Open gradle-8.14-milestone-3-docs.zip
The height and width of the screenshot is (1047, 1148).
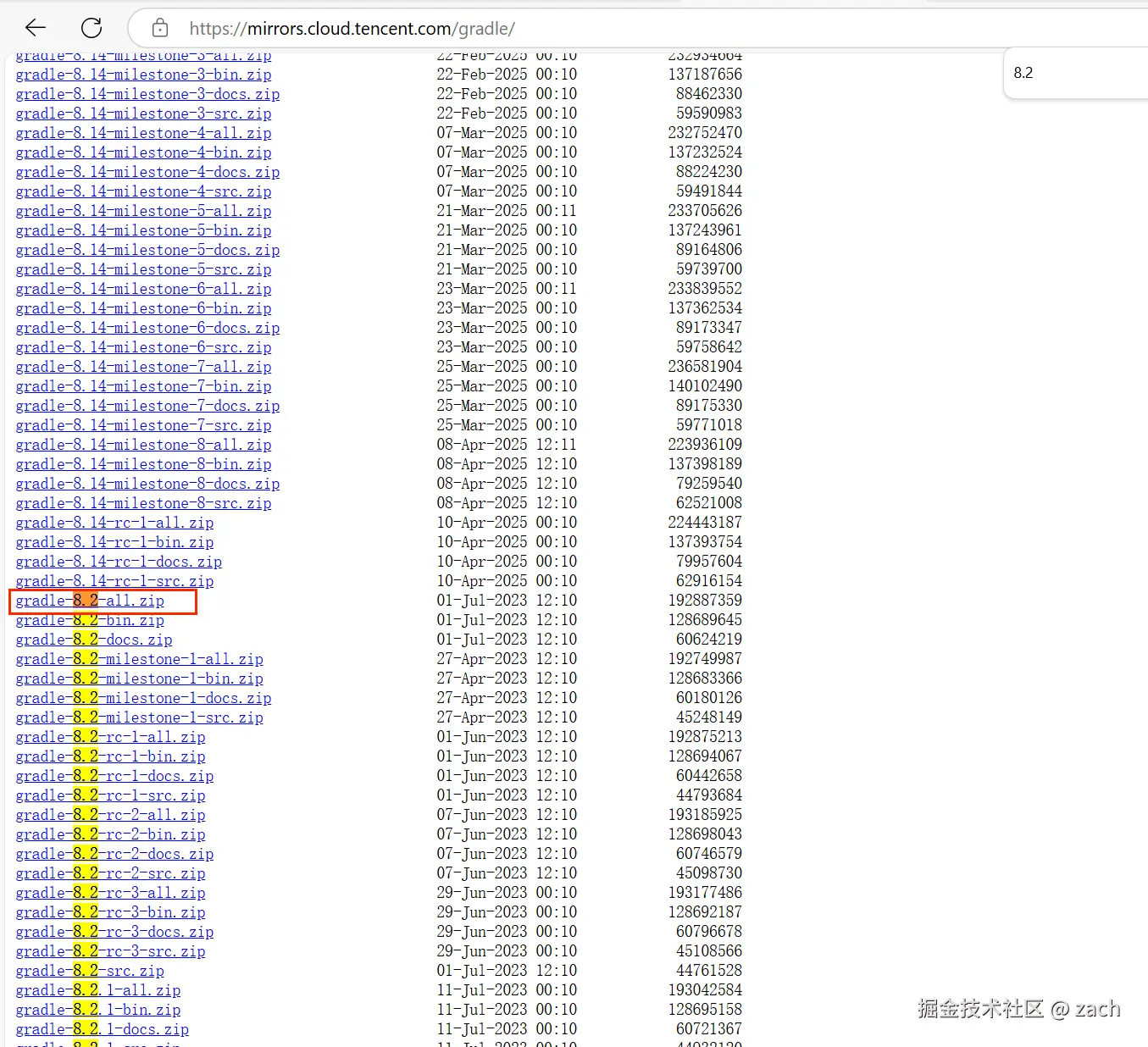click(x=147, y=94)
